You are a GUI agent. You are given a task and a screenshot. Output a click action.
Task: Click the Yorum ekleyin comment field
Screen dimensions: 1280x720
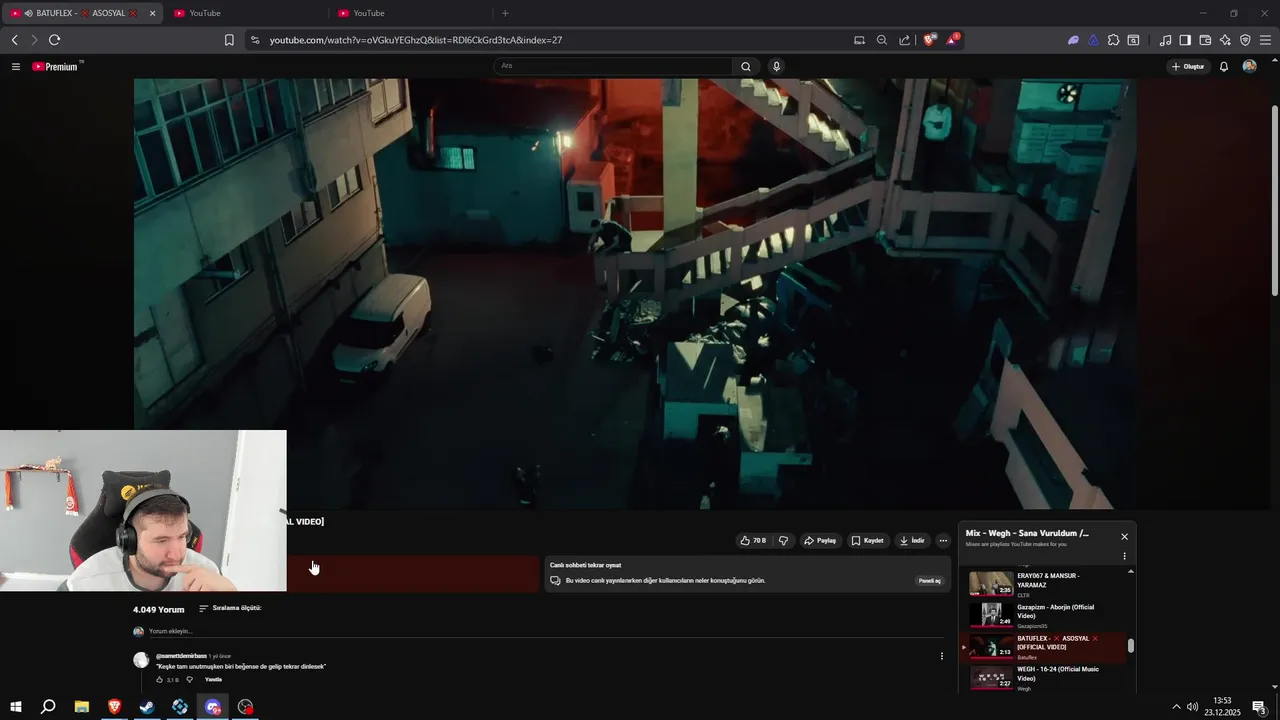coord(545,631)
